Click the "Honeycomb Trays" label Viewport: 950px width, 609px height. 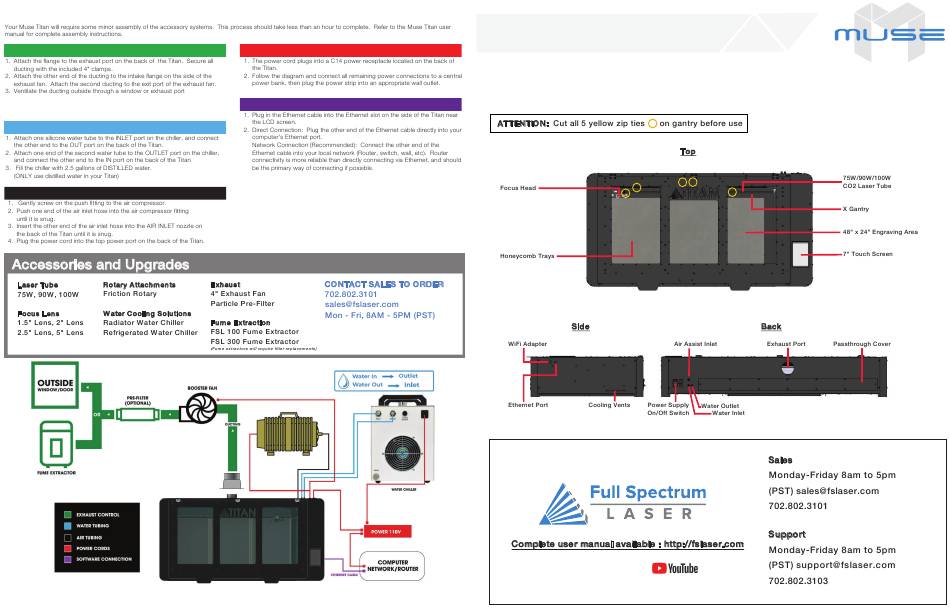coord(527,256)
